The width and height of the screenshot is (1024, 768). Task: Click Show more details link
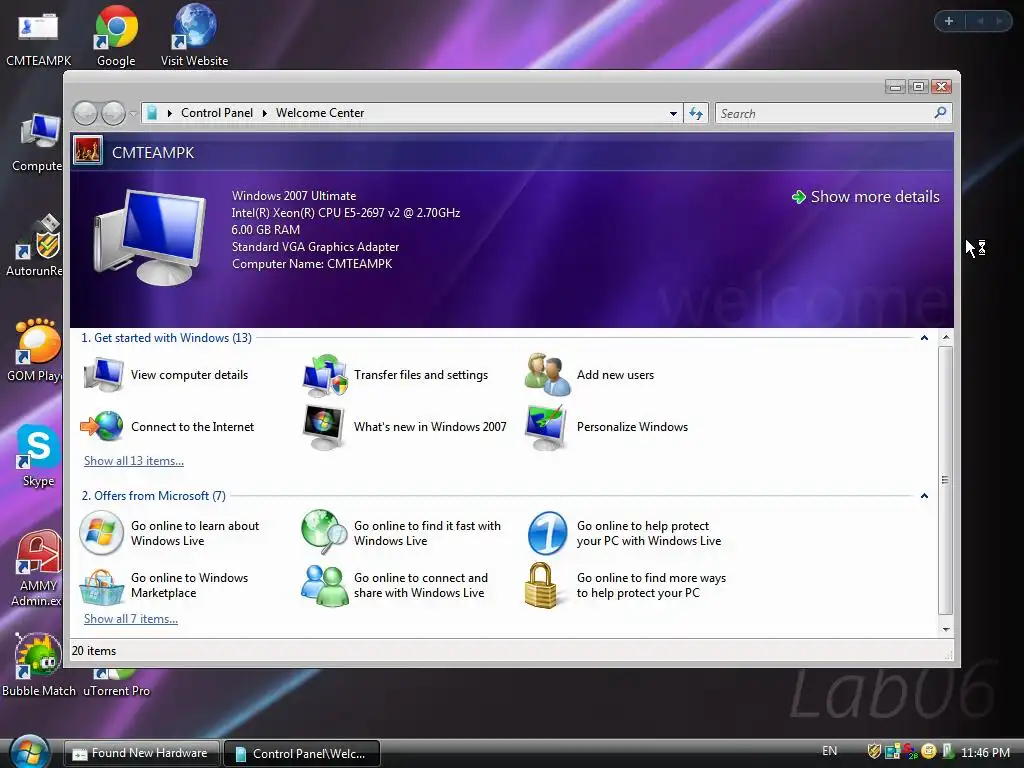pos(865,197)
